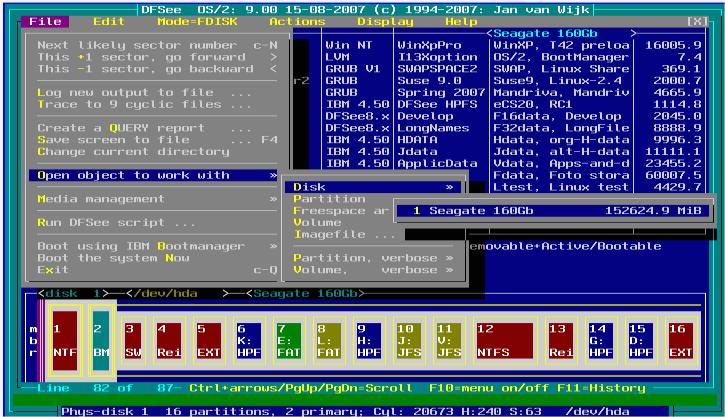Choose Save screen to file
The height and width of the screenshot is (417, 725).
coord(157,140)
